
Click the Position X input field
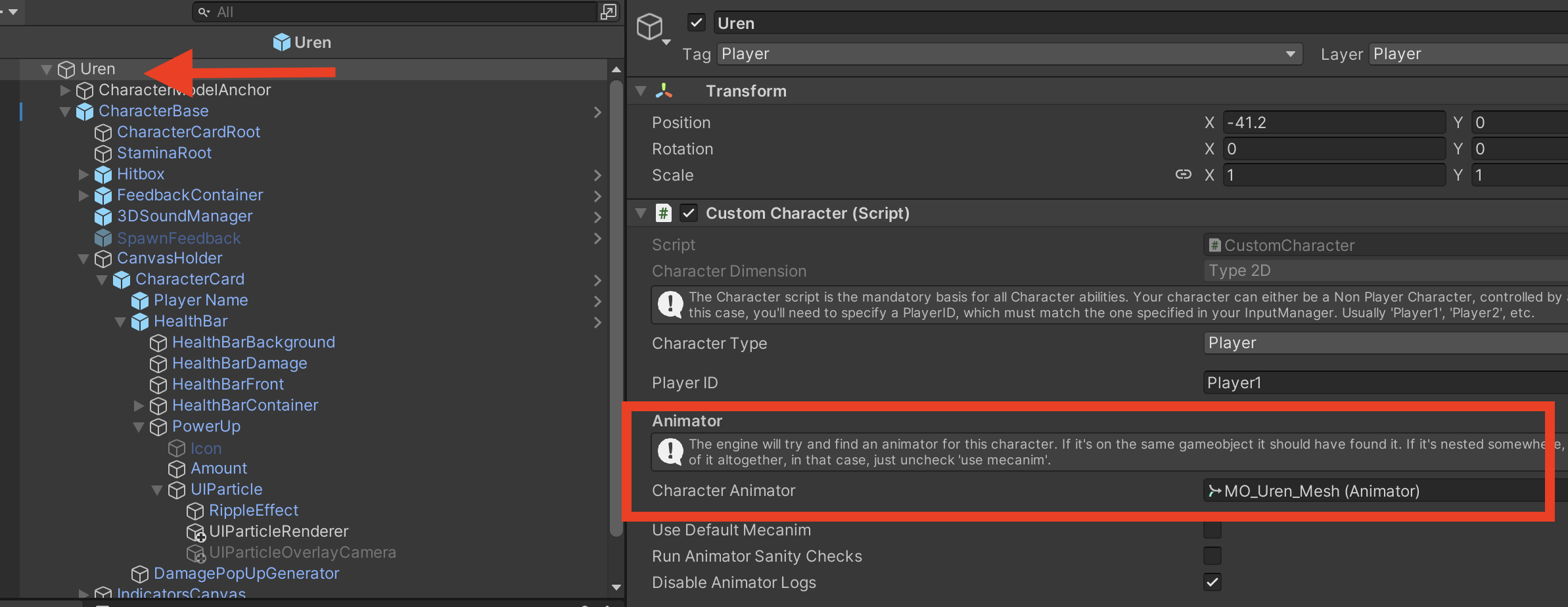[1333, 123]
